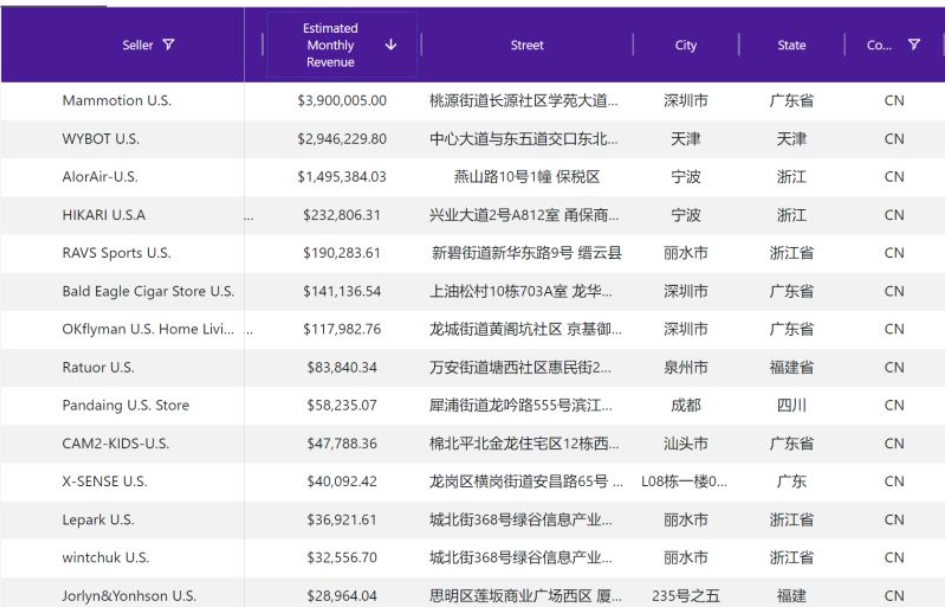Click city cell 泉州市 in Ratuor row
Image resolution: width=950 pixels, height=614 pixels.
[685, 367]
